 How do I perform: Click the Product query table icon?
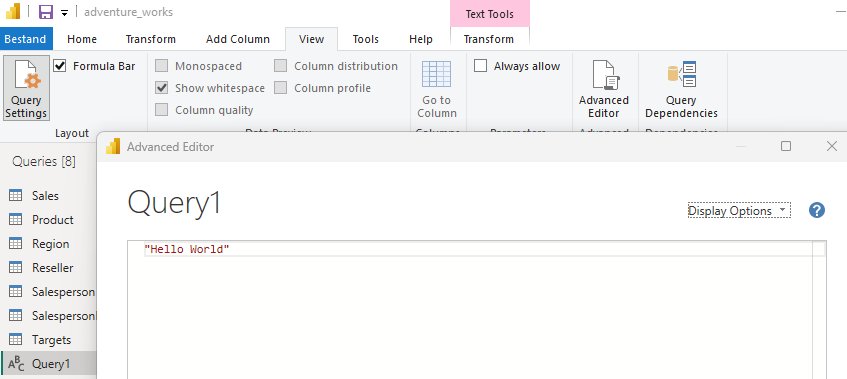click(x=16, y=219)
